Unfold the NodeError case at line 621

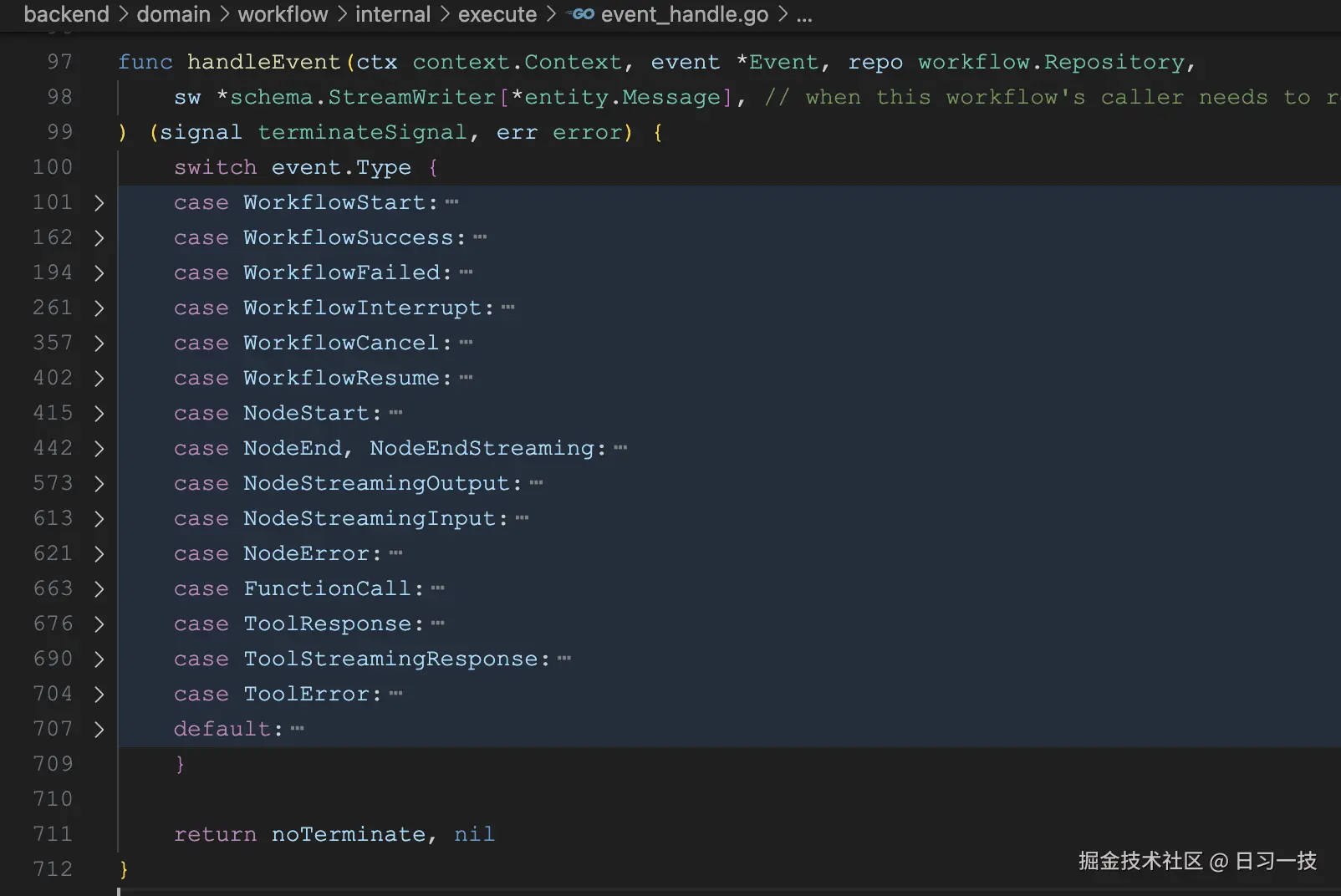click(99, 553)
